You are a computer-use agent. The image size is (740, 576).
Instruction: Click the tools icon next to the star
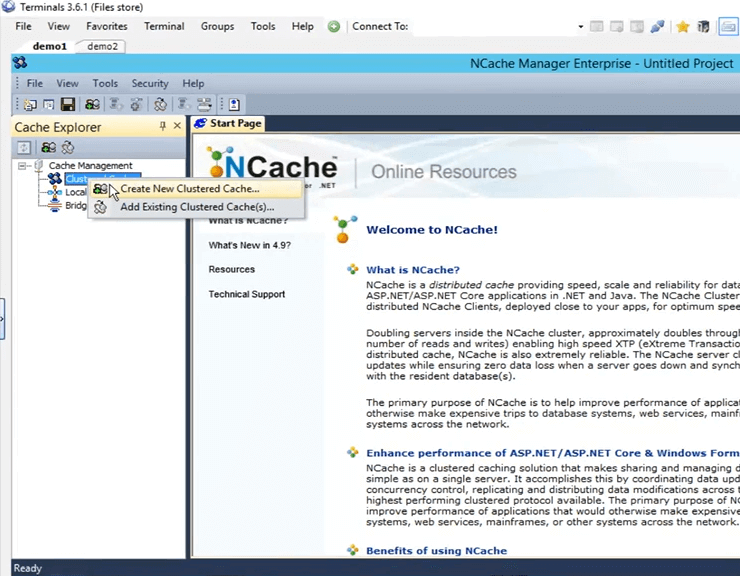pyautogui.click(x=703, y=26)
